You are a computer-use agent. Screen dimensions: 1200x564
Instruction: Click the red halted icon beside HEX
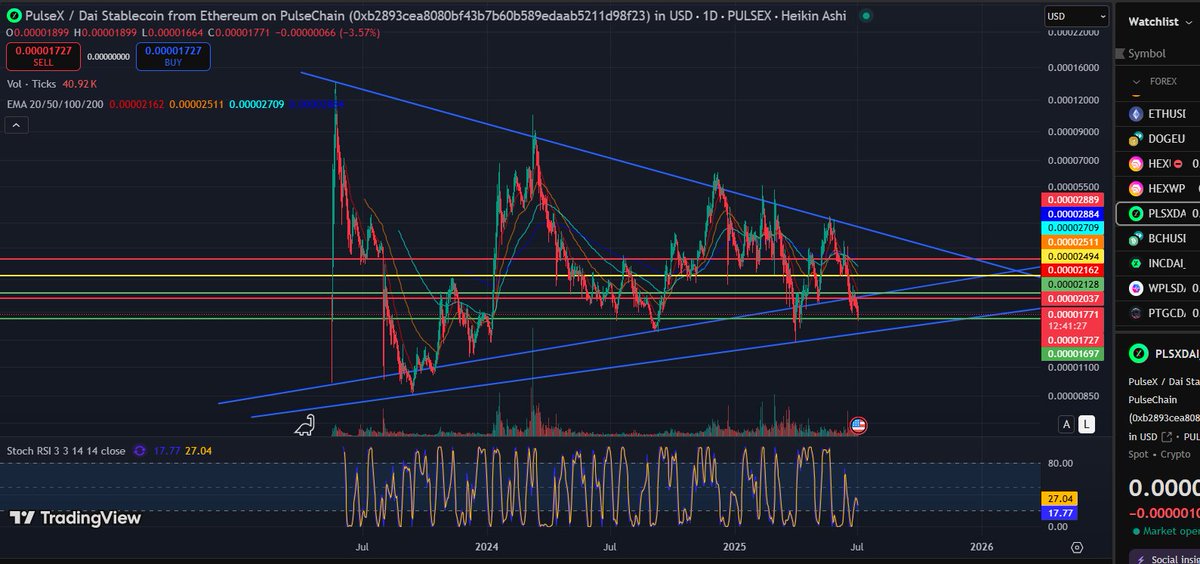tap(1178, 164)
